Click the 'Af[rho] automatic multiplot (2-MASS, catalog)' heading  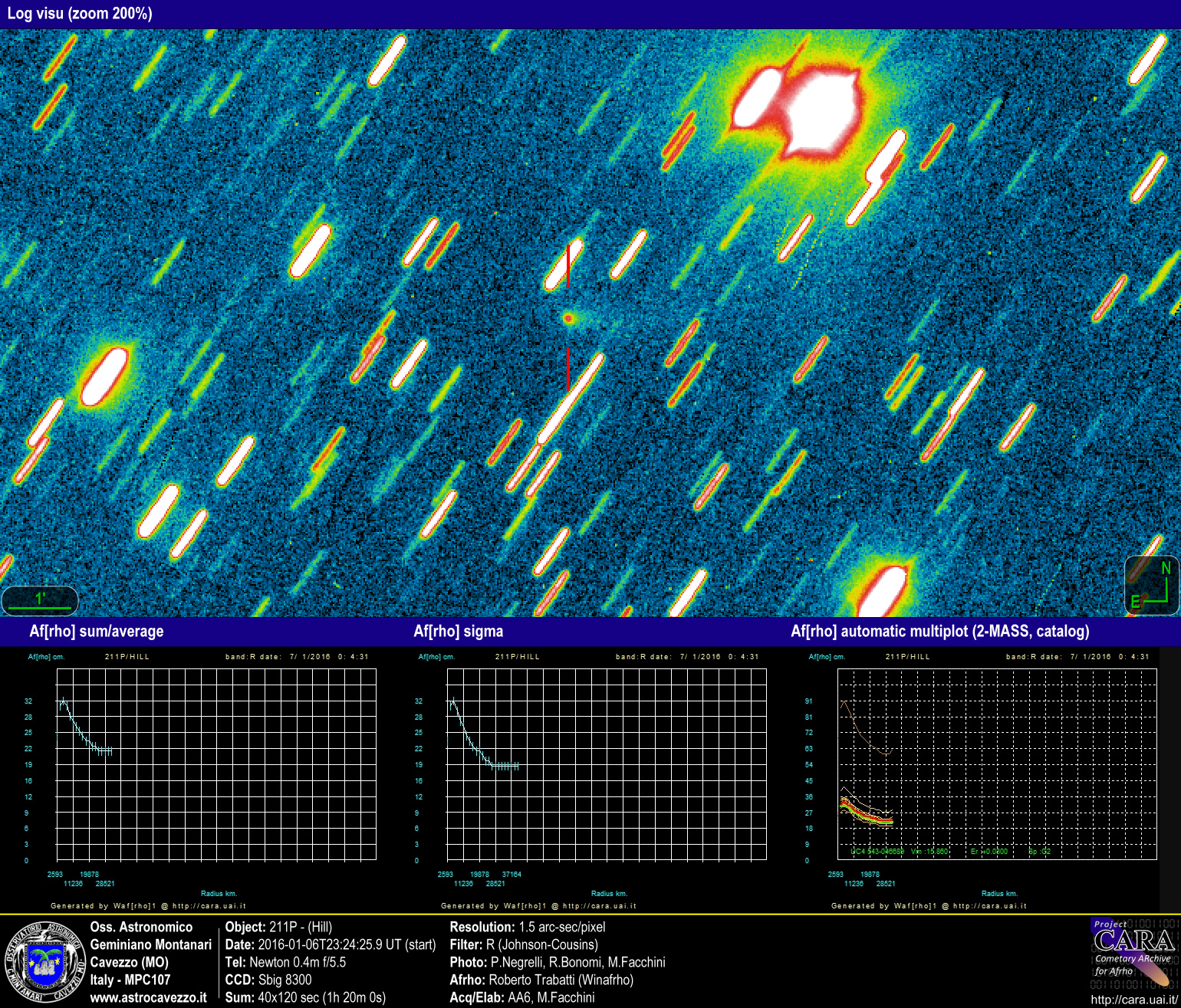pyautogui.click(x=939, y=632)
